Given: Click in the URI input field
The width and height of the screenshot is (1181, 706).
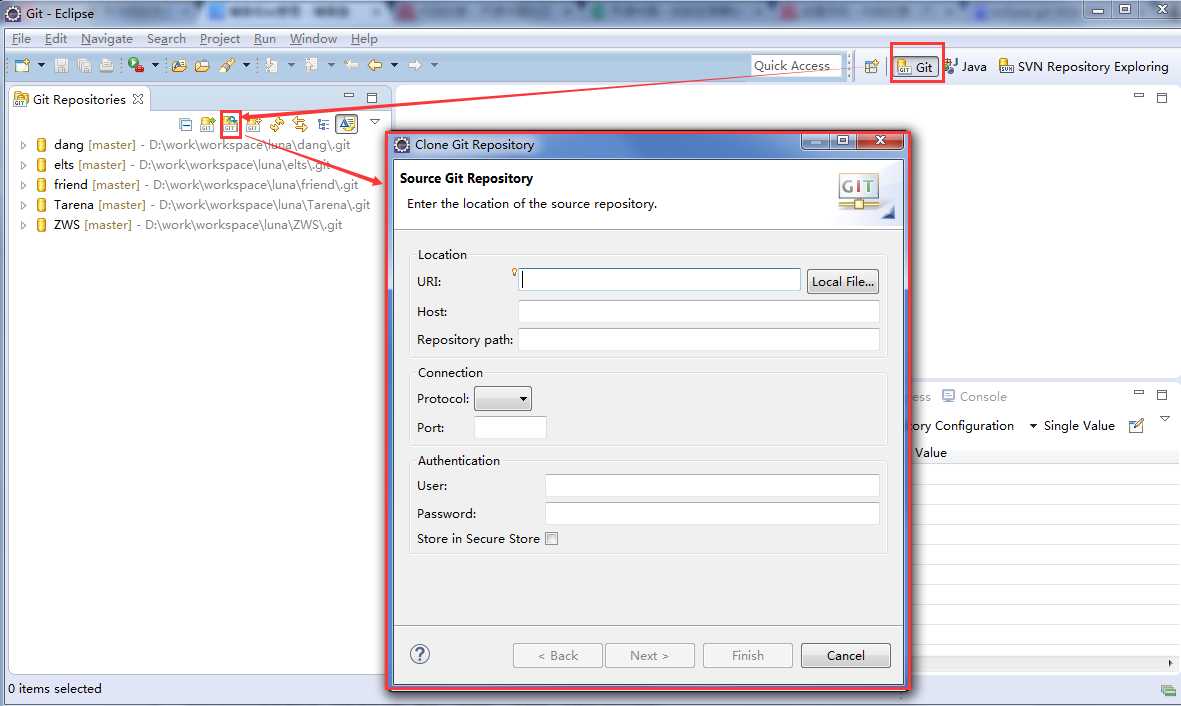Looking at the screenshot, I should click(660, 280).
